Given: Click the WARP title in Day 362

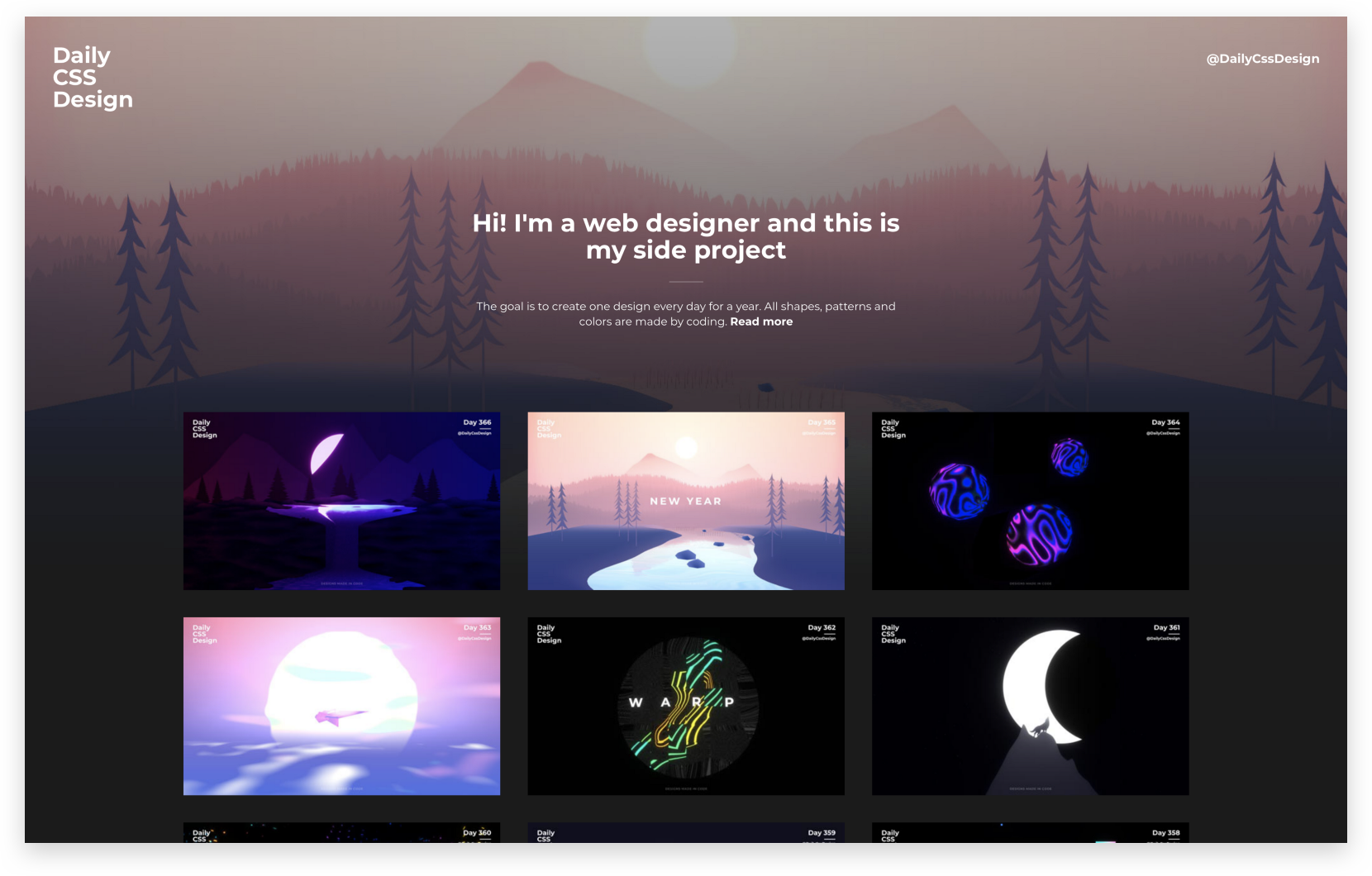Looking at the screenshot, I should [x=679, y=704].
